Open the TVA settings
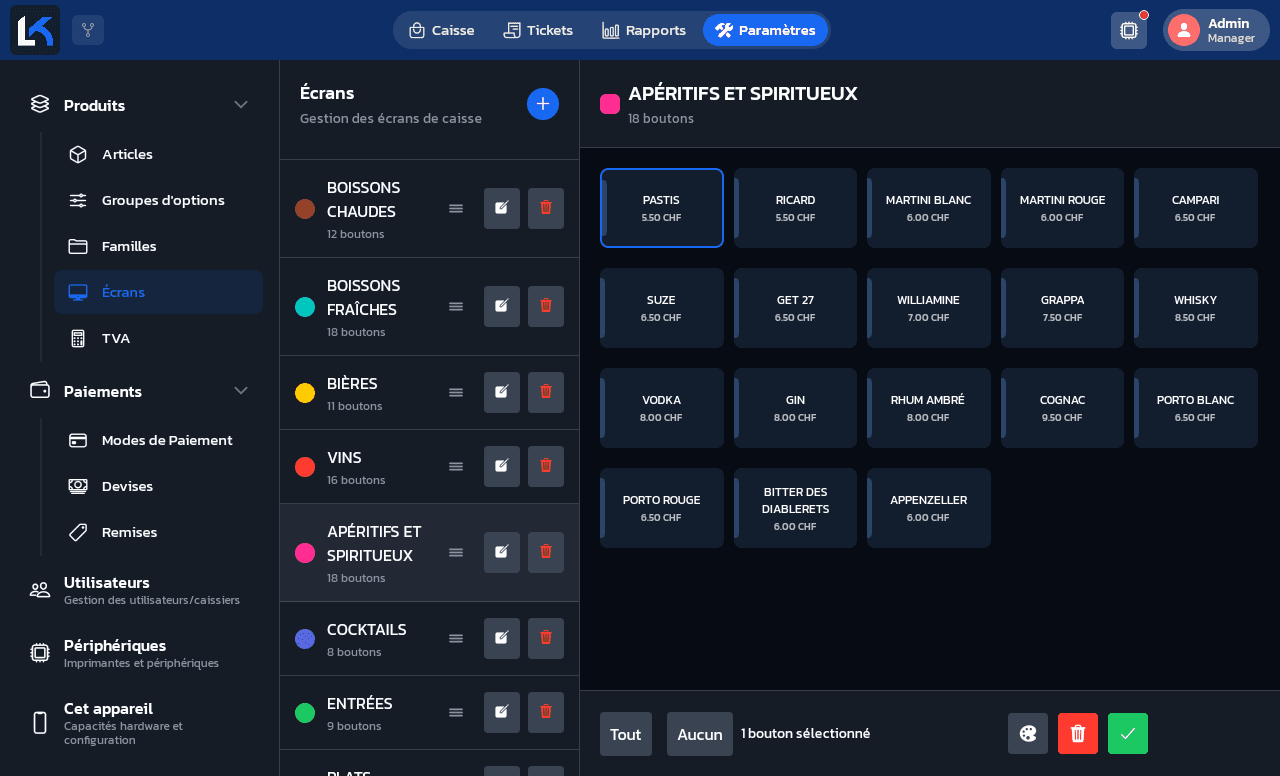Viewport: 1280px width, 776px height. click(158, 338)
